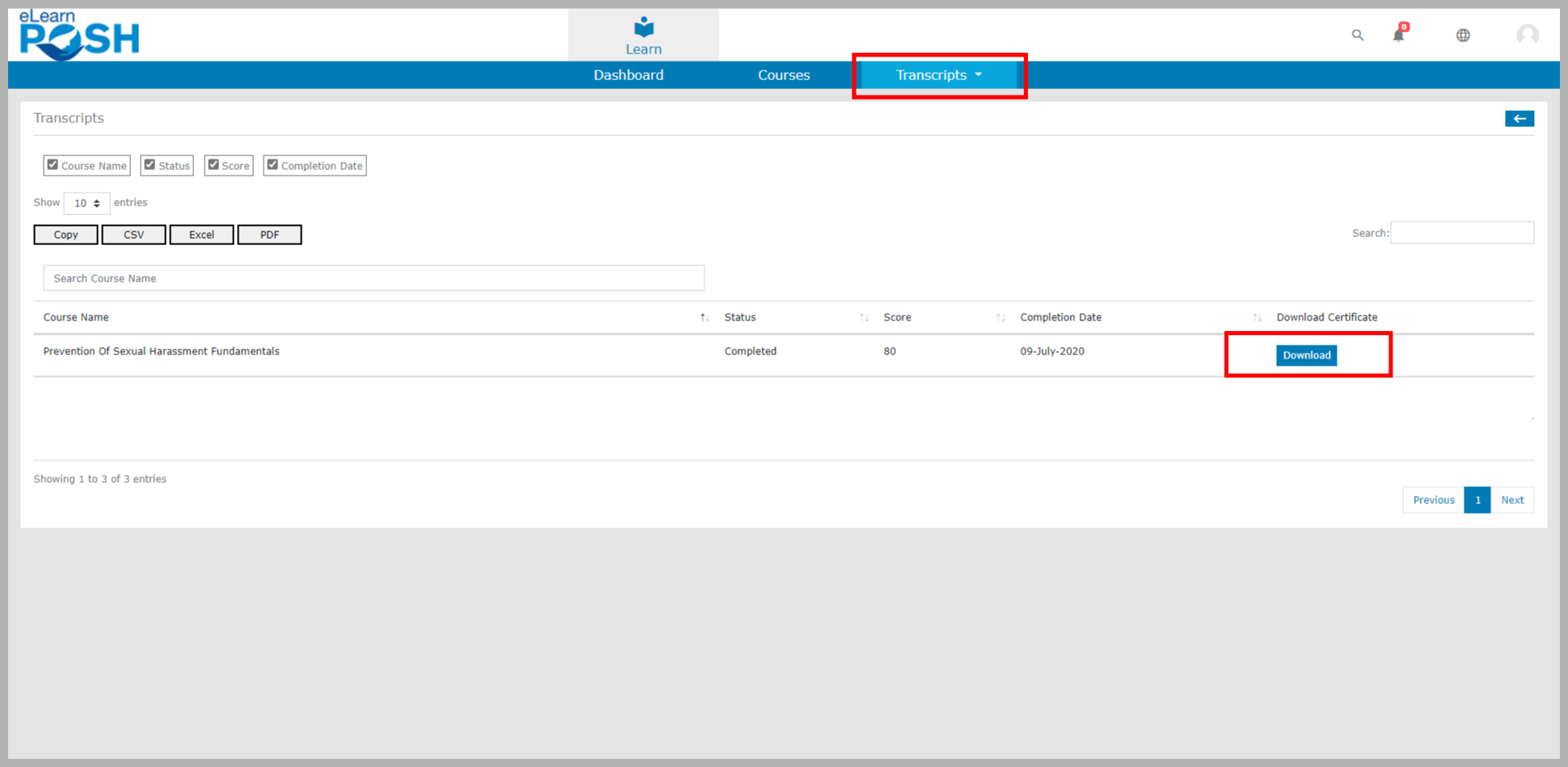
Task: Uncheck the Completion Date checkbox
Action: 273,165
